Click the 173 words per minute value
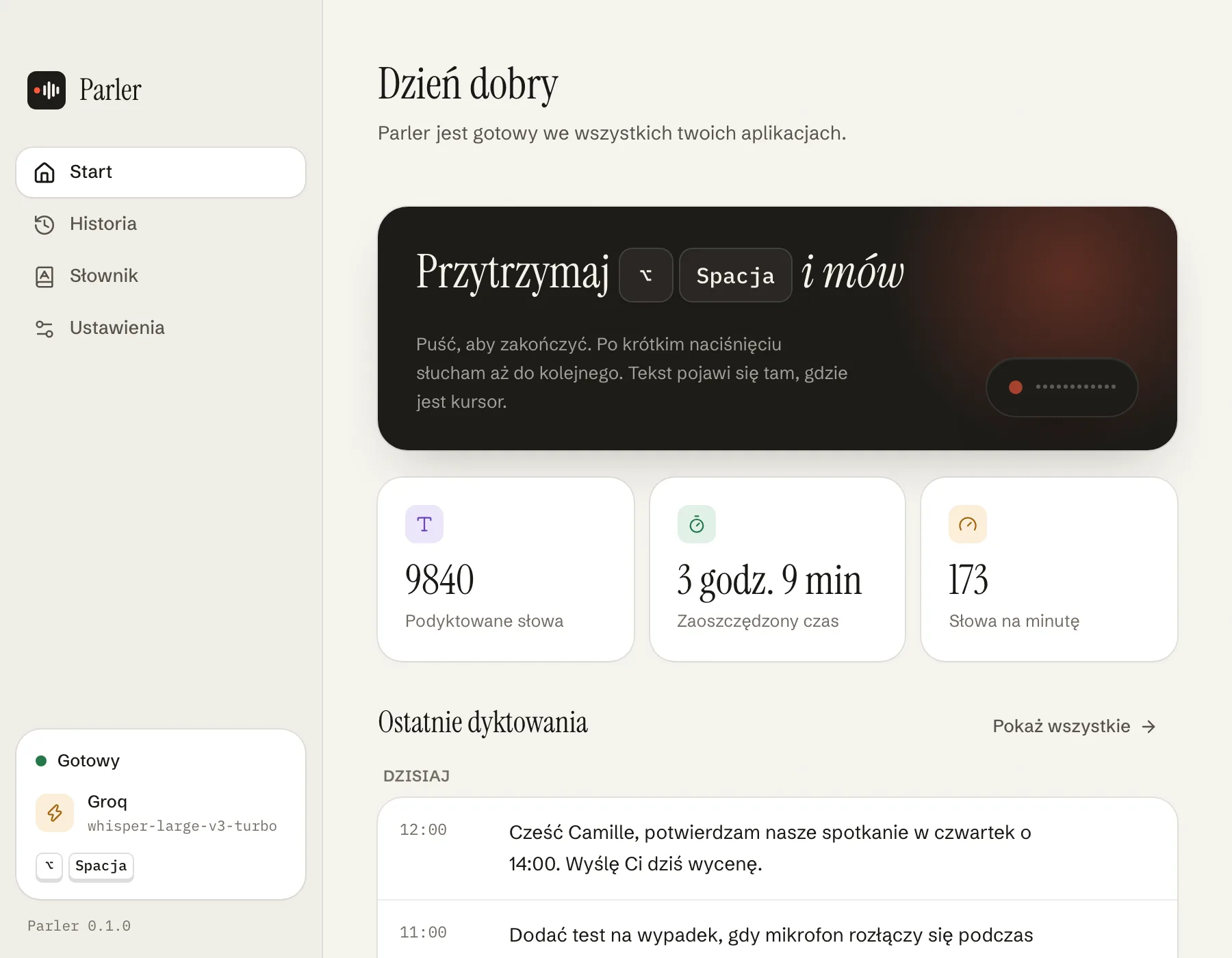Image resolution: width=1232 pixels, height=958 pixels. (968, 580)
